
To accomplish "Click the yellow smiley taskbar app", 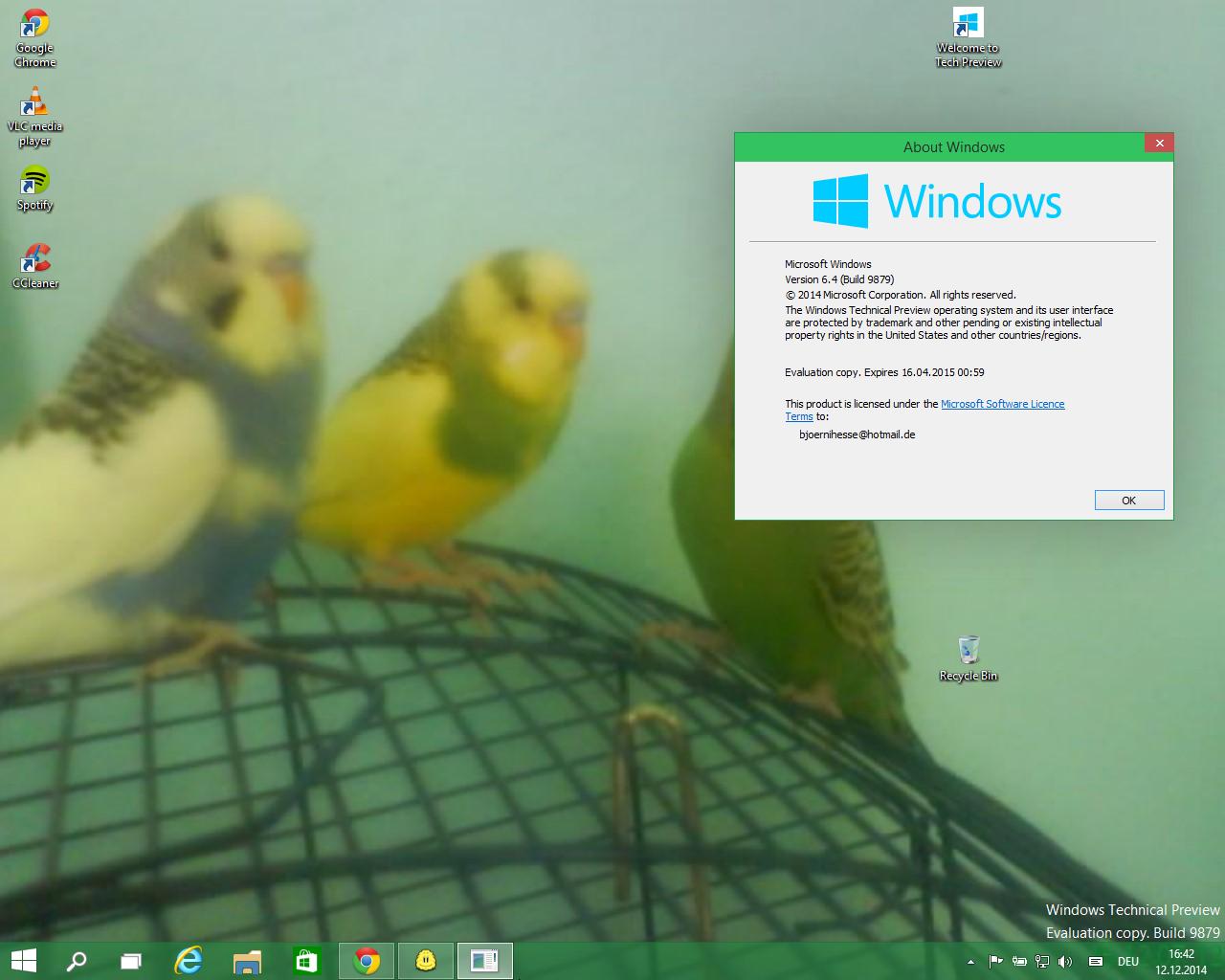I will [426, 960].
